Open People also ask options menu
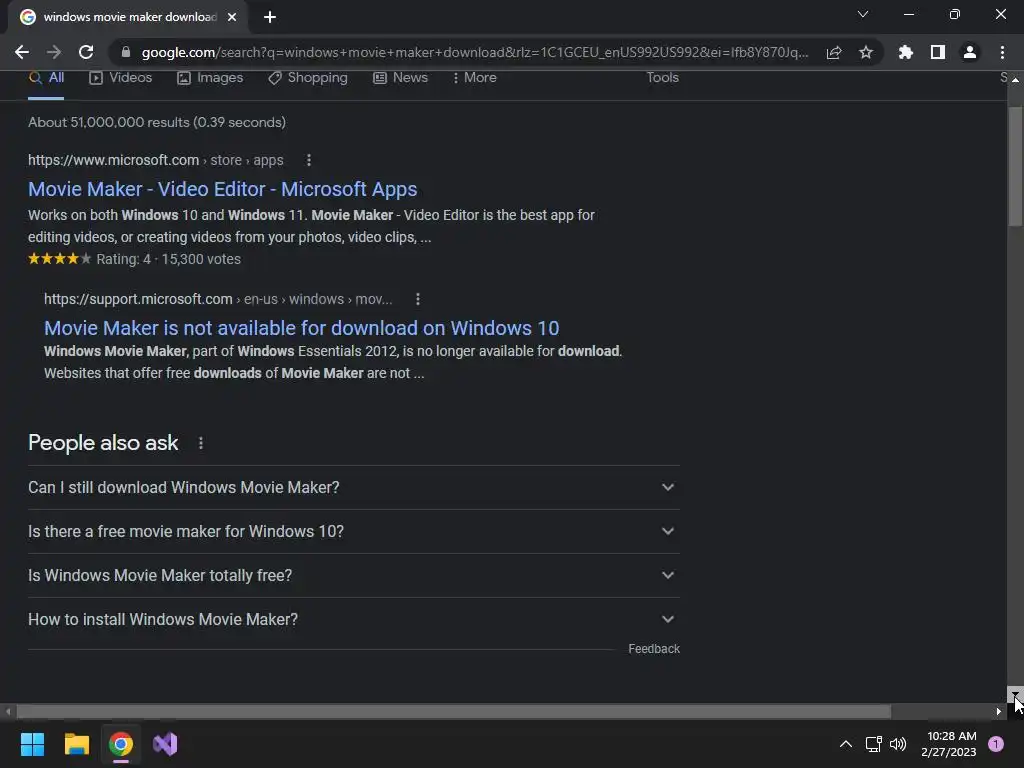Image resolution: width=1024 pixels, height=768 pixels. click(200, 443)
